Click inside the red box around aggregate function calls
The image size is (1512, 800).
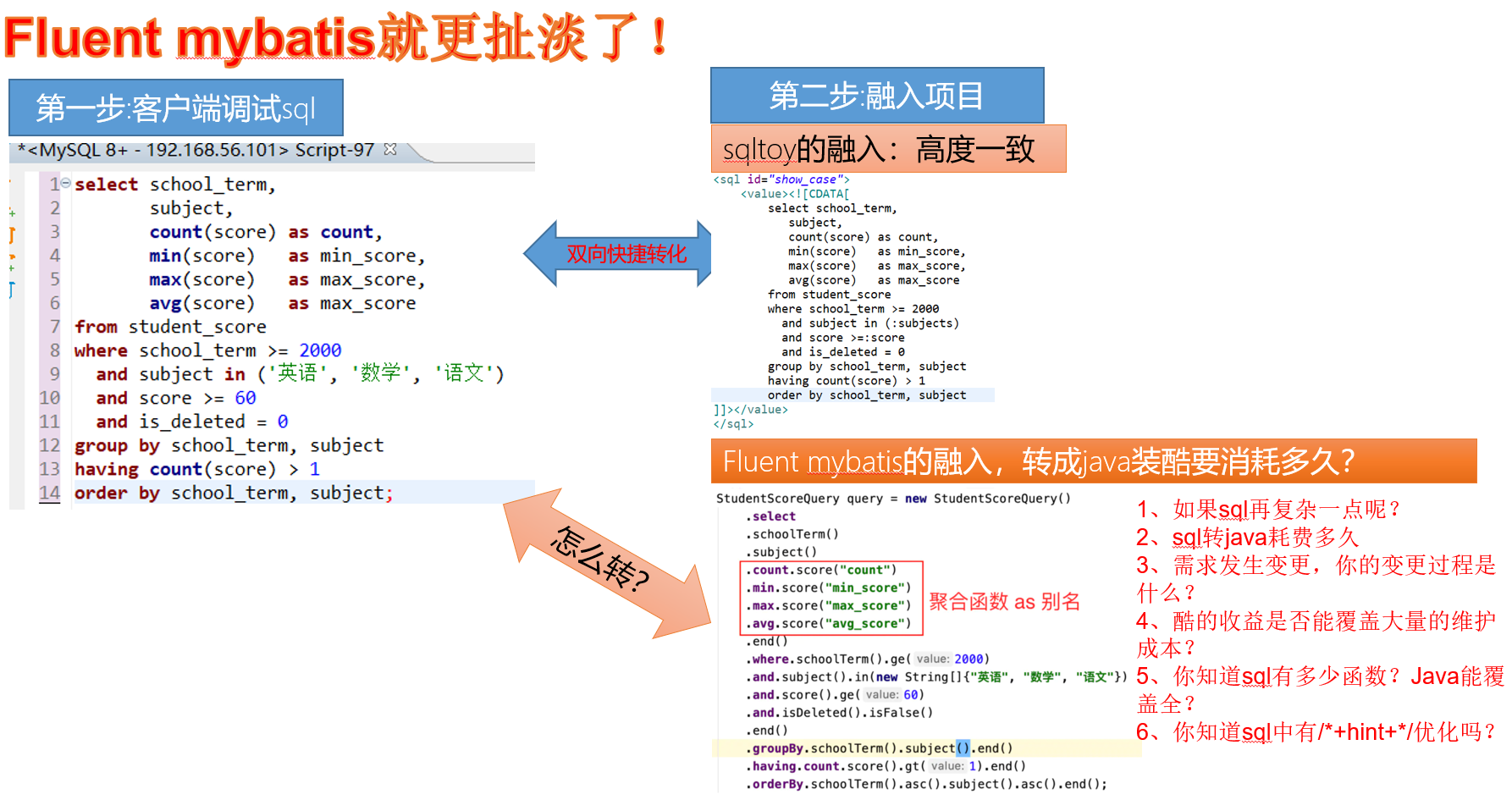(x=830, y=596)
